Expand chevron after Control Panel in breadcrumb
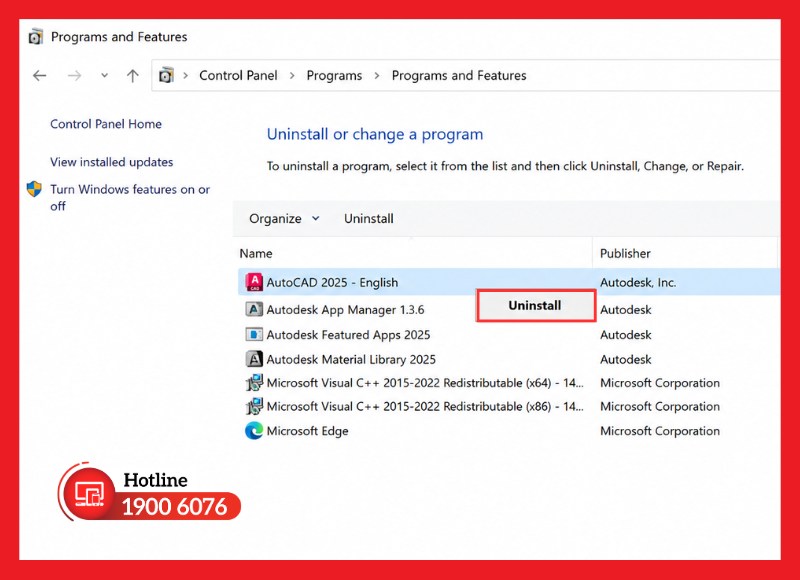The image size is (800, 580). (292, 75)
